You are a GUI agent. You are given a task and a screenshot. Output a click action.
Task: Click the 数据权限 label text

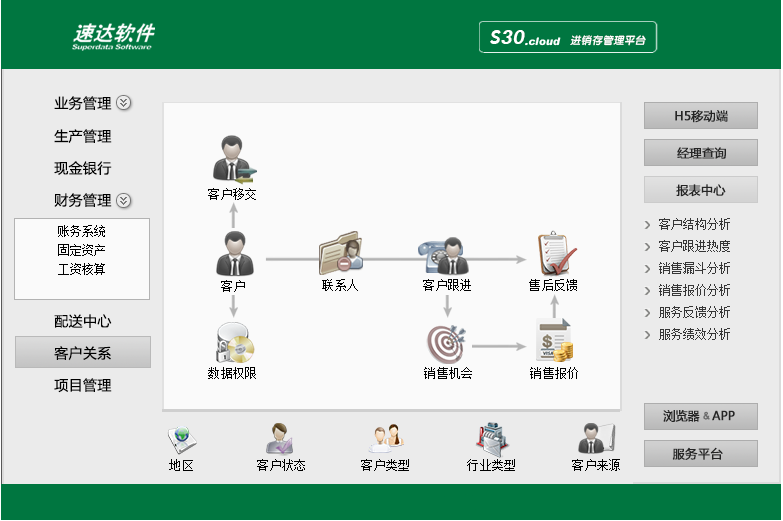[232, 373]
